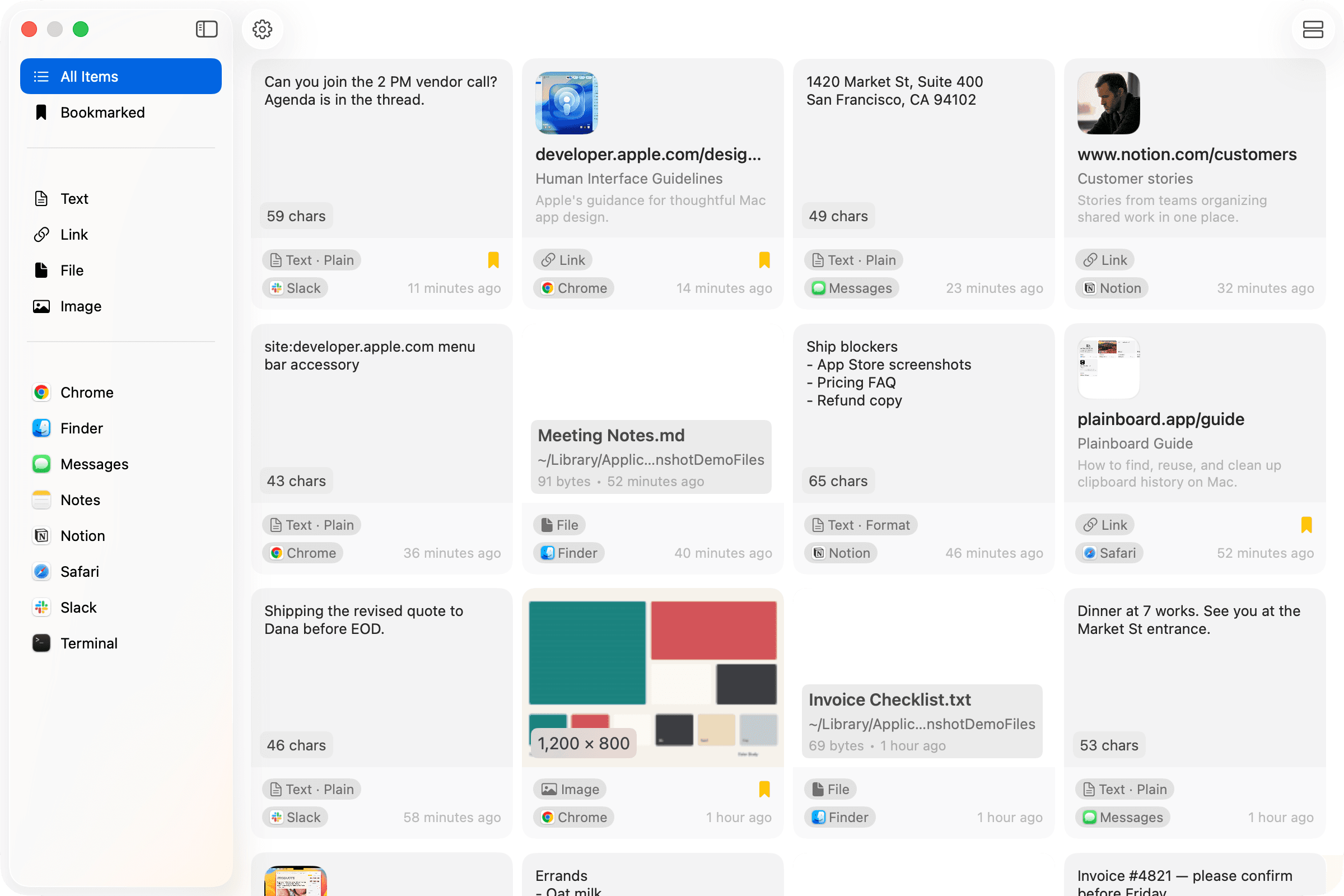1344x896 pixels.
Task: Click the Notion app icon in sidebar
Action: click(41, 536)
